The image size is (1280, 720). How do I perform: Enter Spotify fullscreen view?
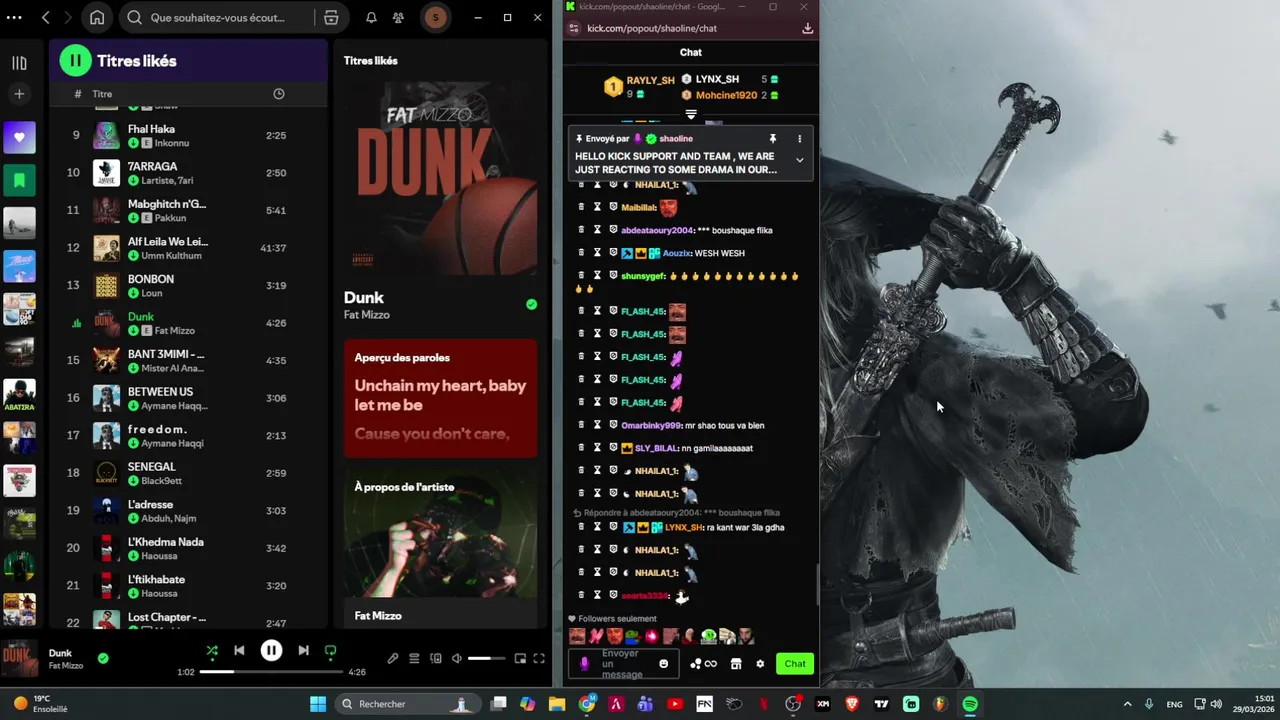(539, 658)
